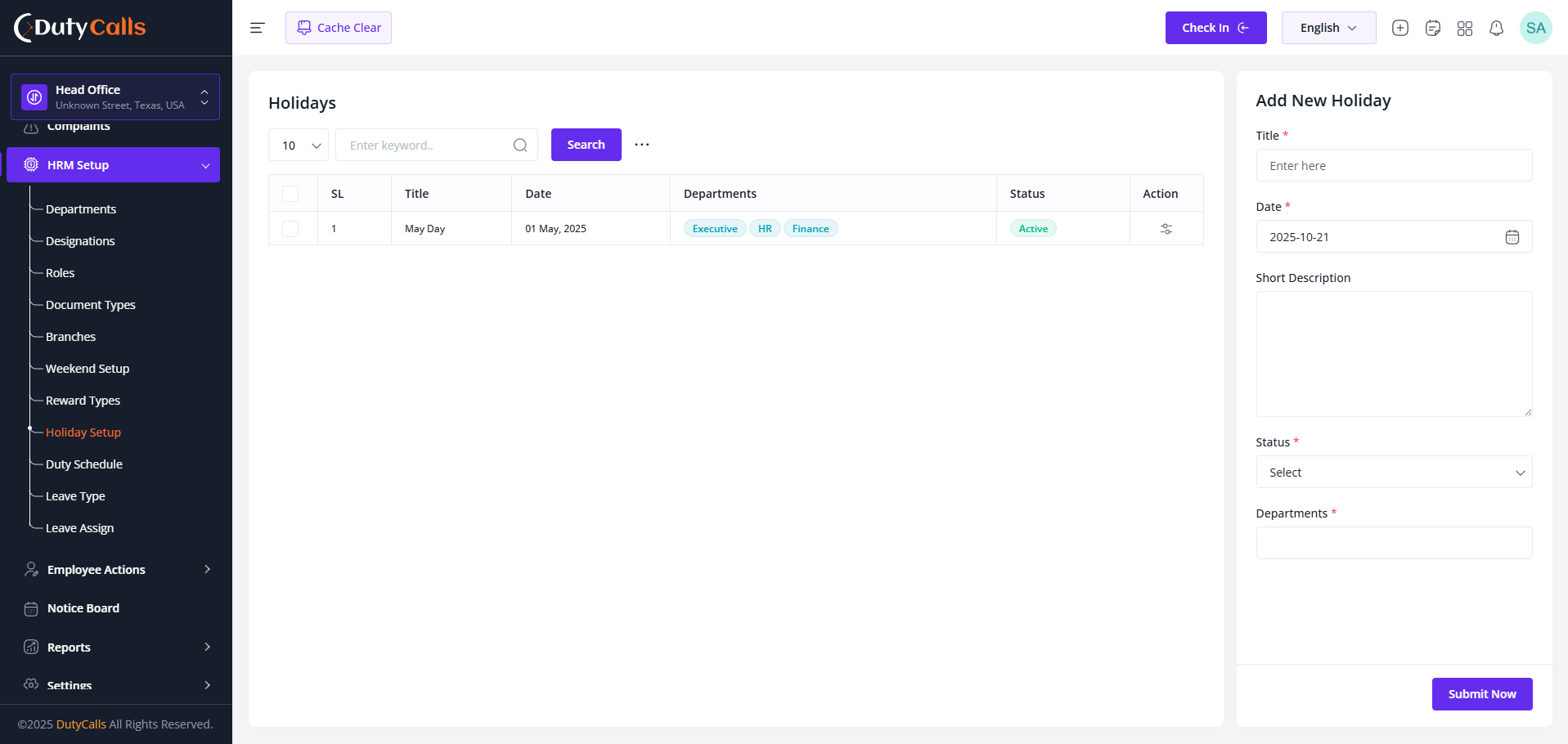
Task: Open the SA user avatar menu
Action: click(1535, 28)
